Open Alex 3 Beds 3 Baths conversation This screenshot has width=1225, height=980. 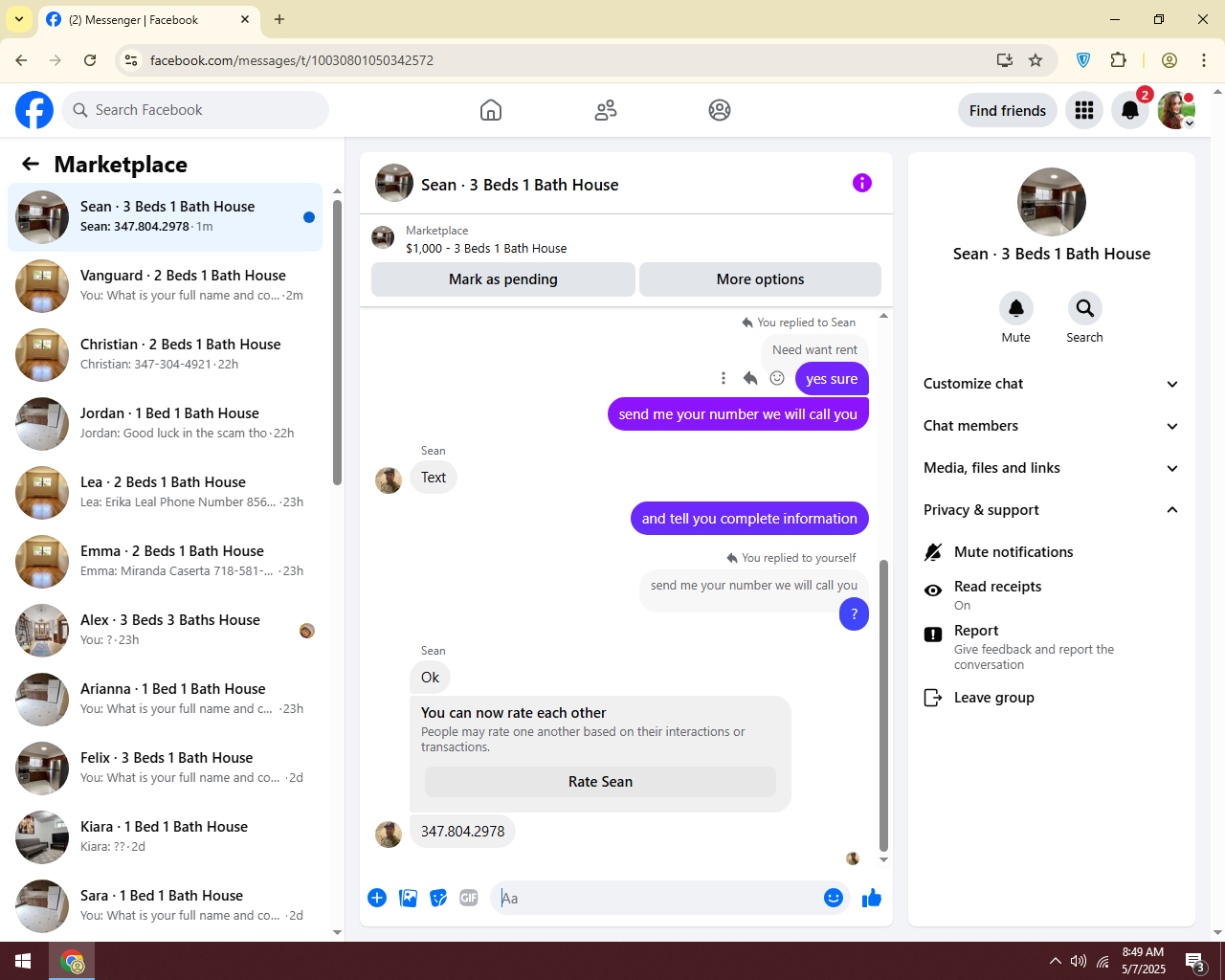click(x=165, y=631)
